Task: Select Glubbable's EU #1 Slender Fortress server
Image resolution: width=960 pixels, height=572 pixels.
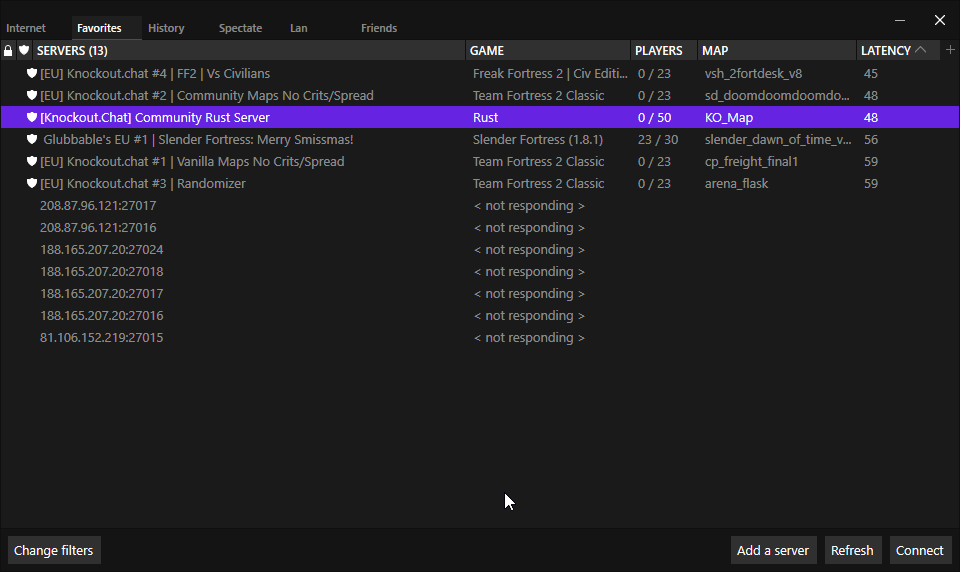Action: pos(480,140)
